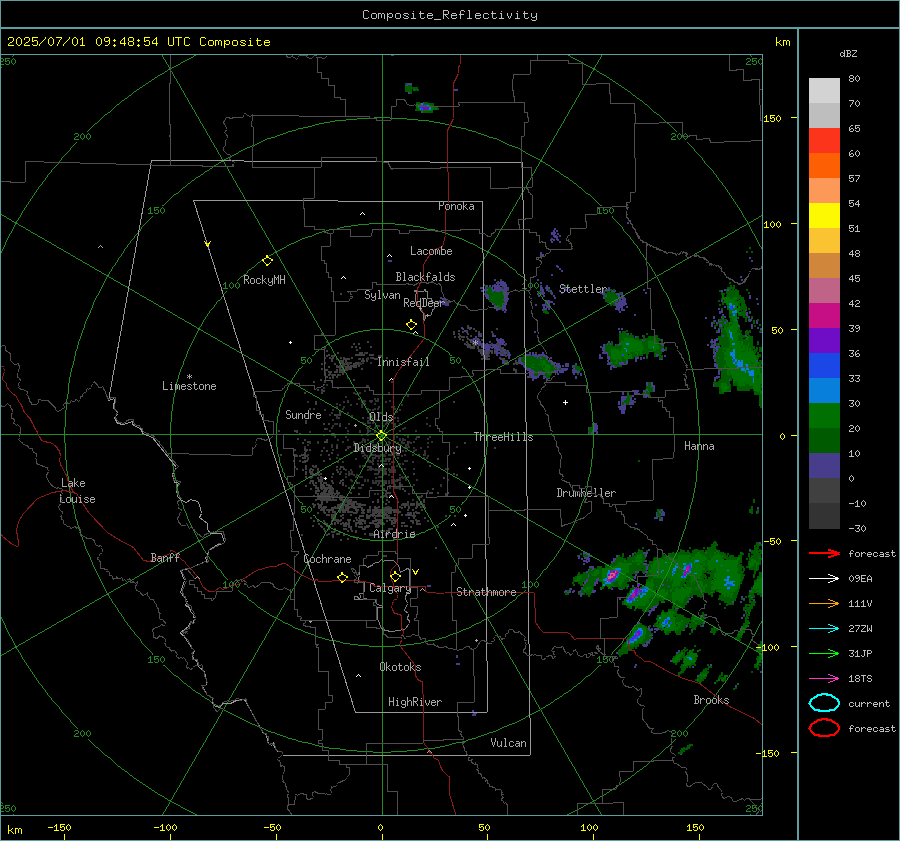Click the Hanna city label
This screenshot has height=841, width=900.
click(699, 446)
